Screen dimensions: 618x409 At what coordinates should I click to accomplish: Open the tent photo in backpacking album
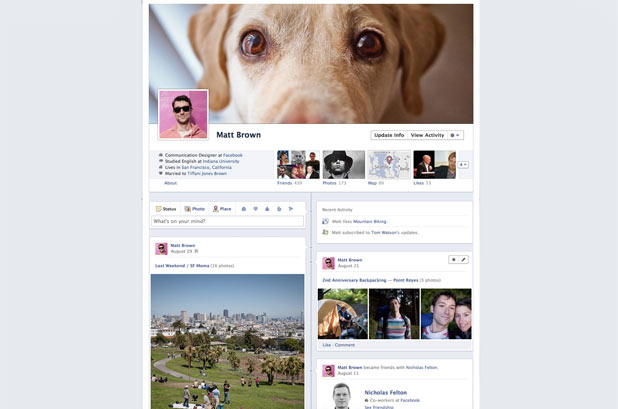click(x=342, y=314)
